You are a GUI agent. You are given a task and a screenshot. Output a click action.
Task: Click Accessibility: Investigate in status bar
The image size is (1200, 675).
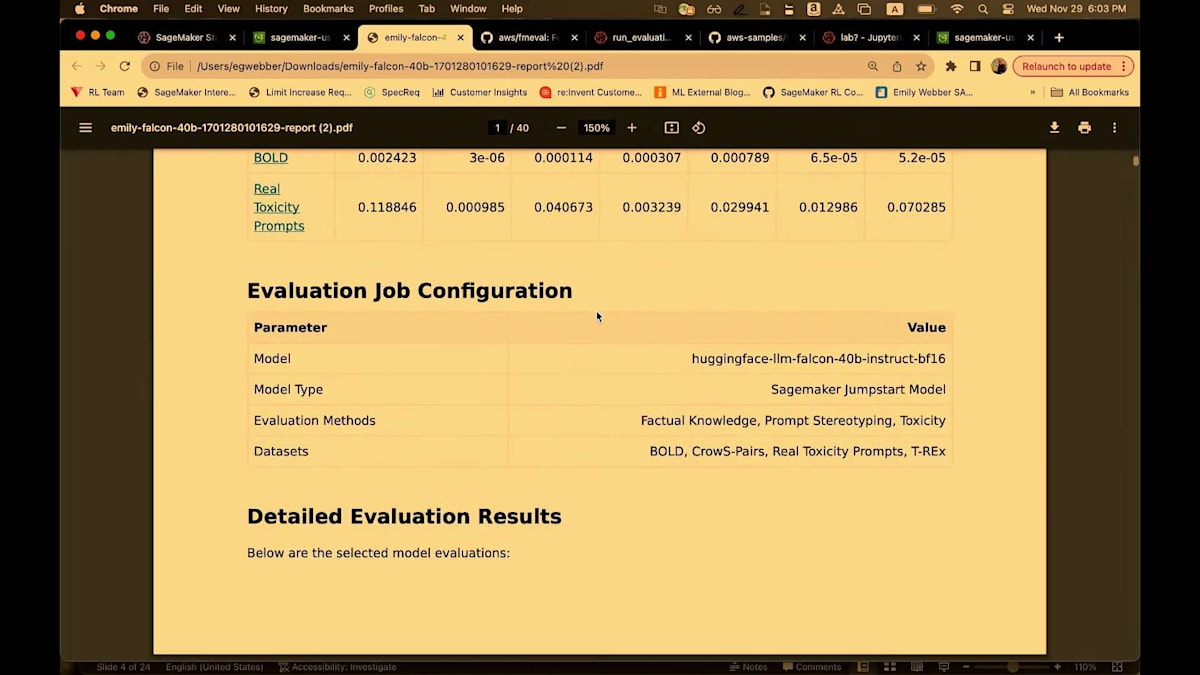click(337, 667)
